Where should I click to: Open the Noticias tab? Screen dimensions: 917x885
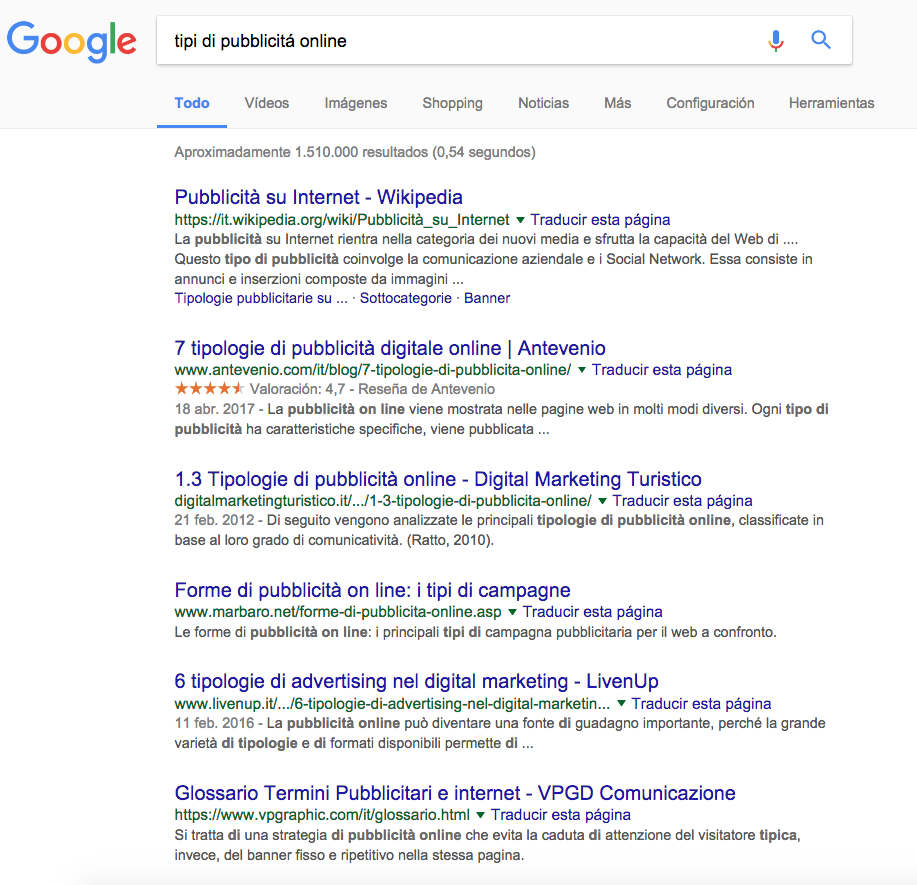pos(543,103)
